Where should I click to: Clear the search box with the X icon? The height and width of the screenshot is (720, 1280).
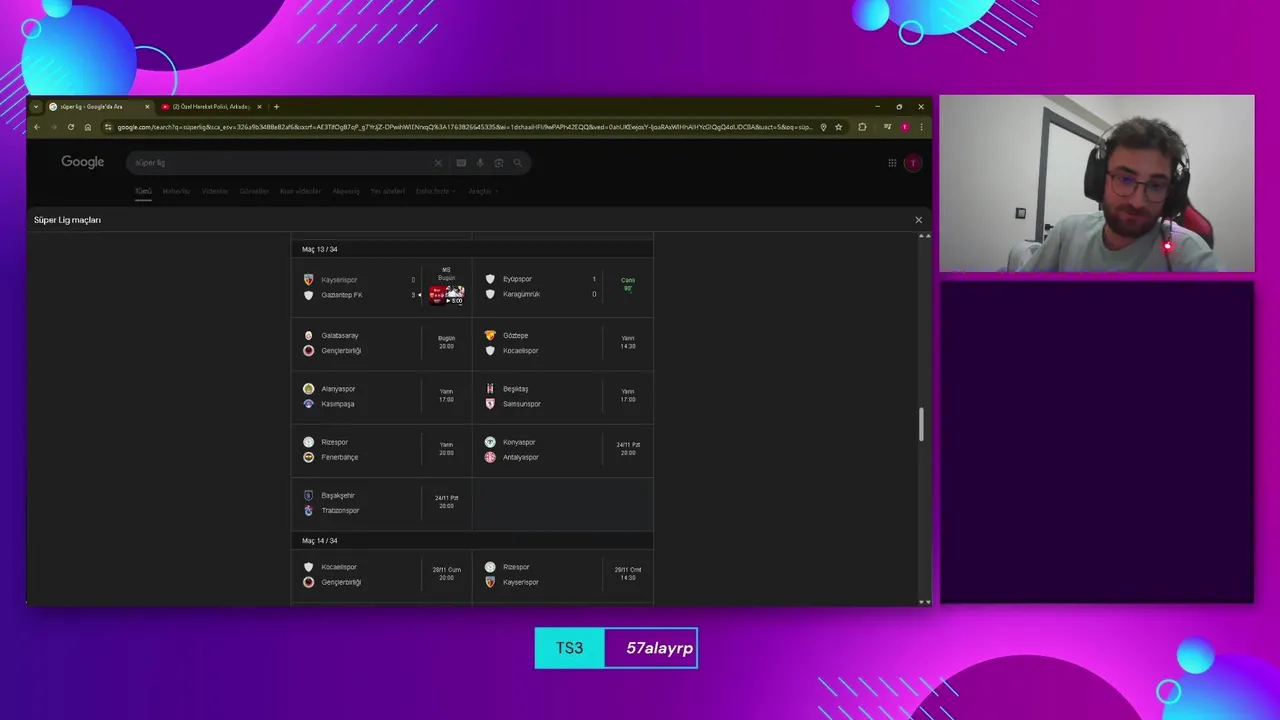(437, 163)
